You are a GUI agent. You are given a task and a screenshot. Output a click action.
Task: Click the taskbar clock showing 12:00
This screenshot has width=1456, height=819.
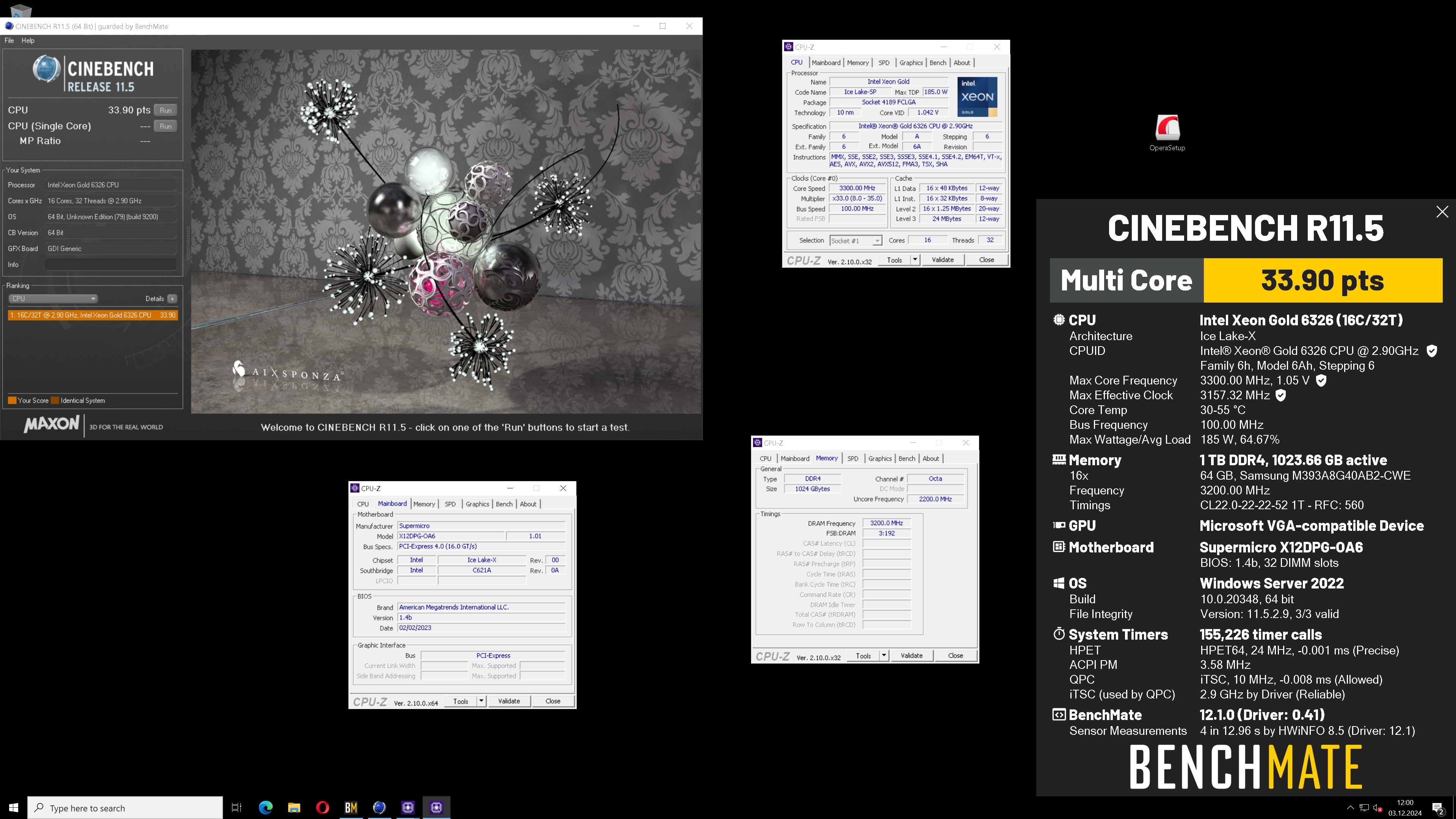click(1404, 808)
